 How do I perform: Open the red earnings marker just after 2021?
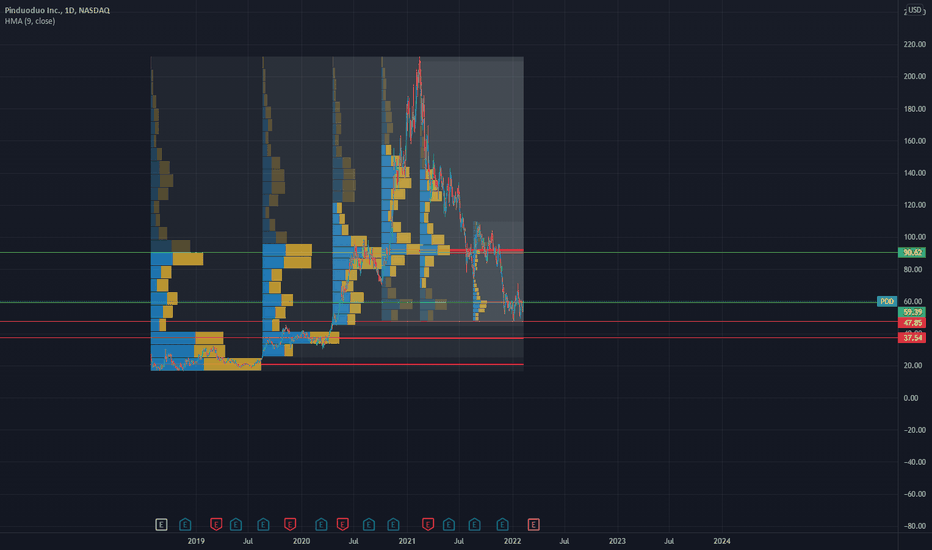point(428,524)
